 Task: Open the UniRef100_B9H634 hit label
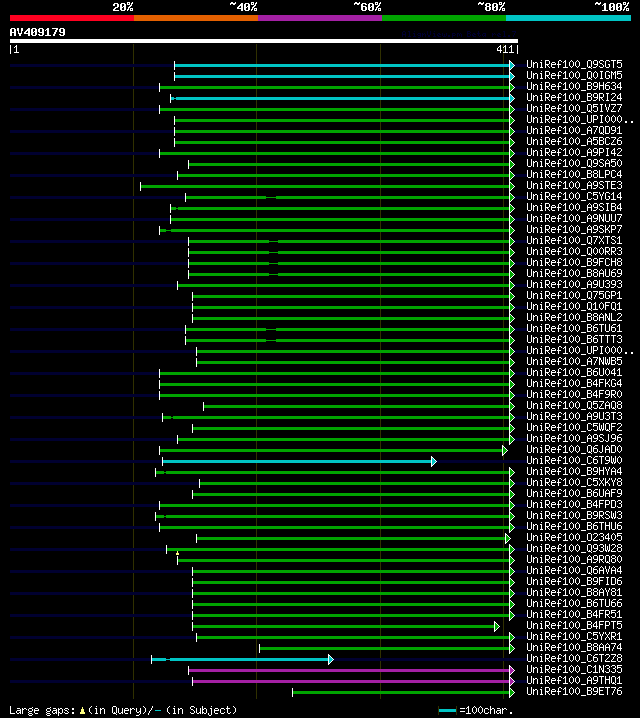click(574, 87)
